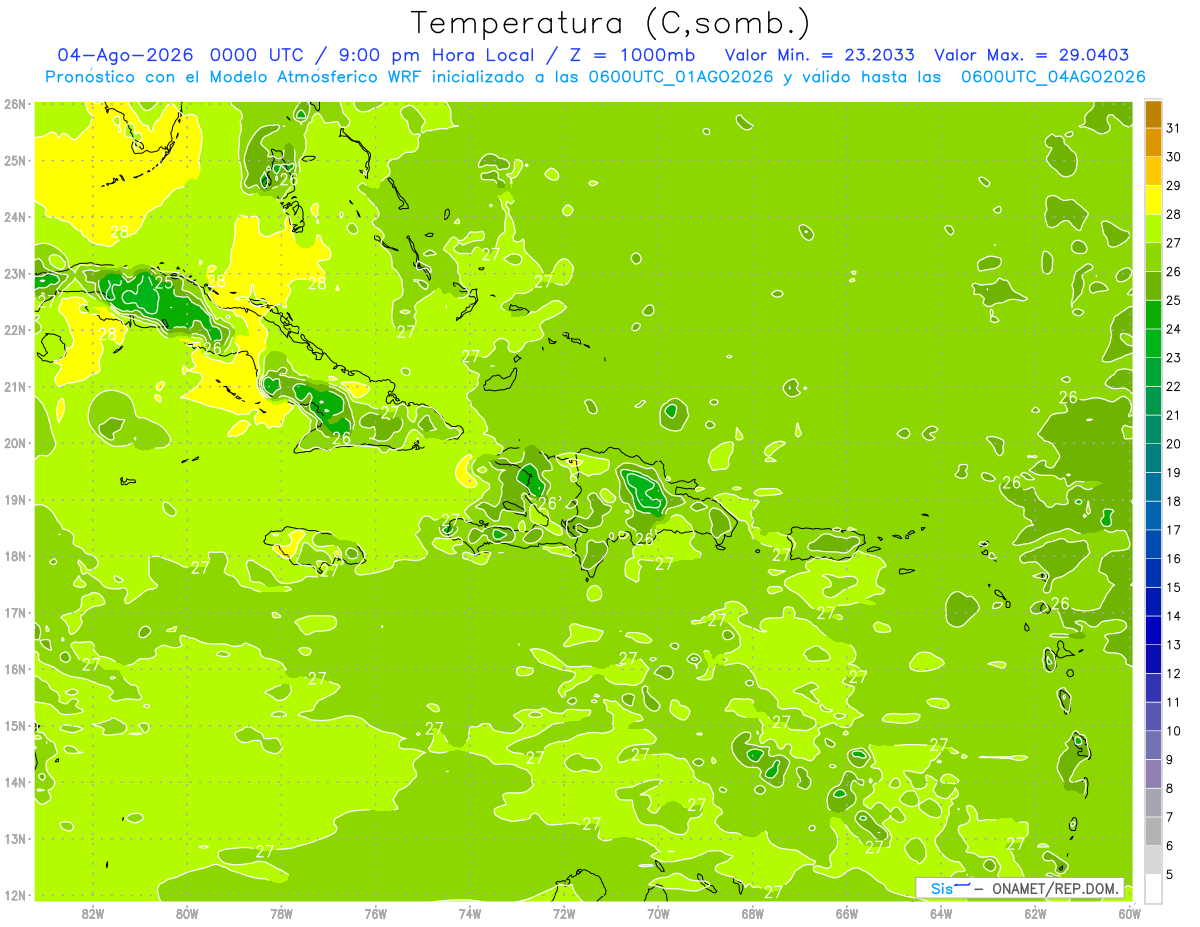Click the 'Valor Min. = 23.2033' readout
The height and width of the screenshot is (927, 1200).
coord(819,55)
